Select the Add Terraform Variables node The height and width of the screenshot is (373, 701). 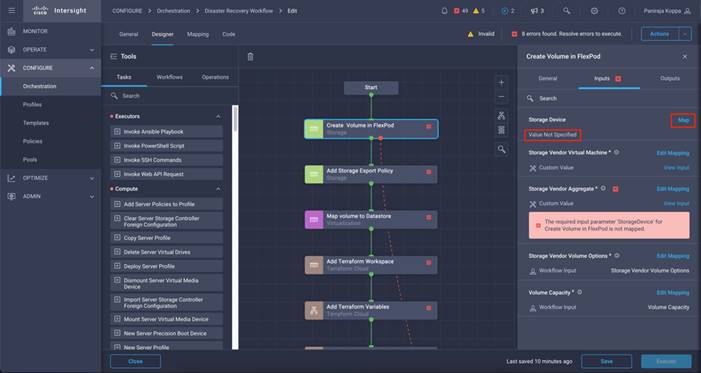point(371,310)
